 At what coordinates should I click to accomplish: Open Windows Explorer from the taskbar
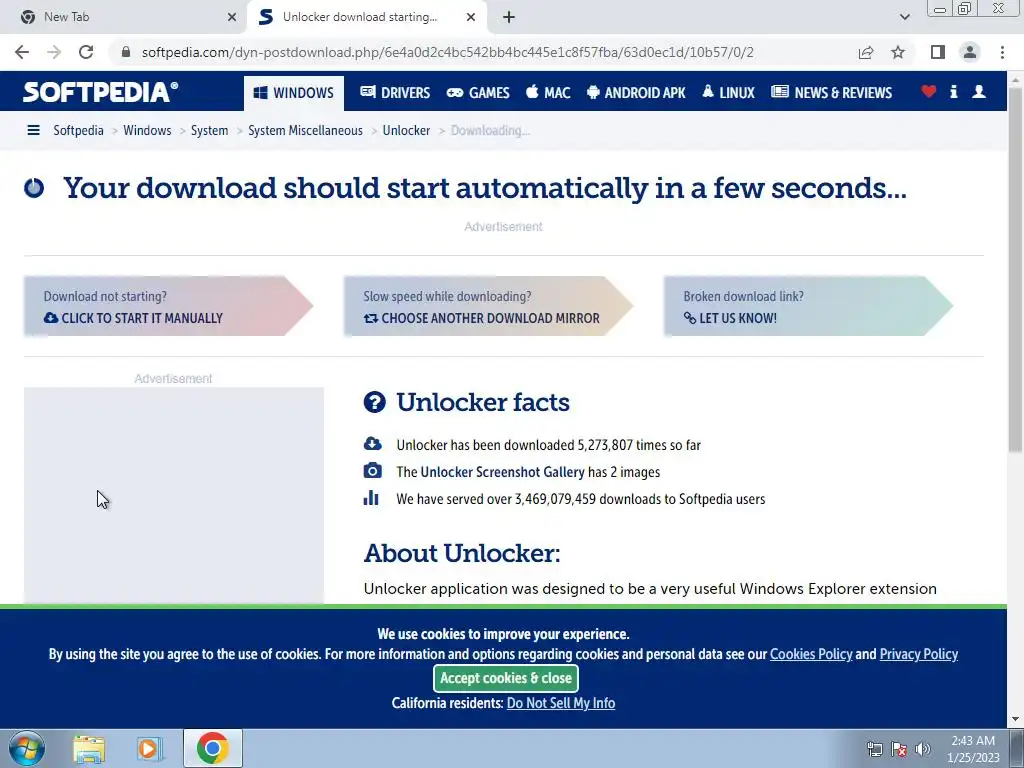coord(89,748)
